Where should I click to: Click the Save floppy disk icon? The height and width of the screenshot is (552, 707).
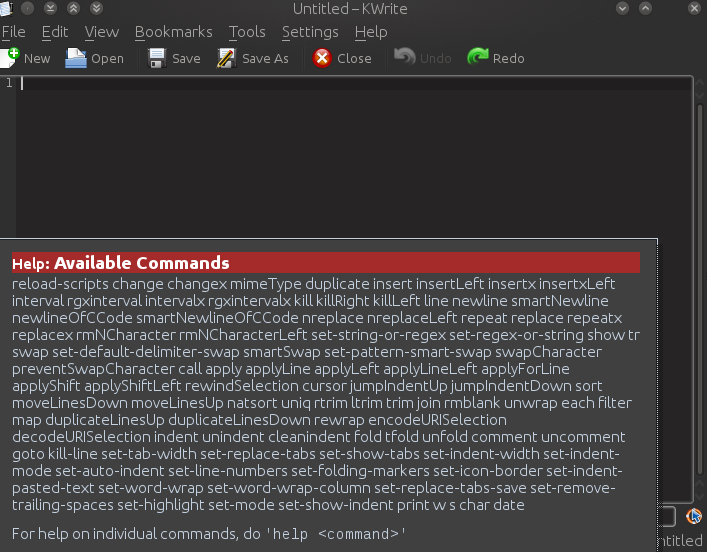[x=157, y=58]
